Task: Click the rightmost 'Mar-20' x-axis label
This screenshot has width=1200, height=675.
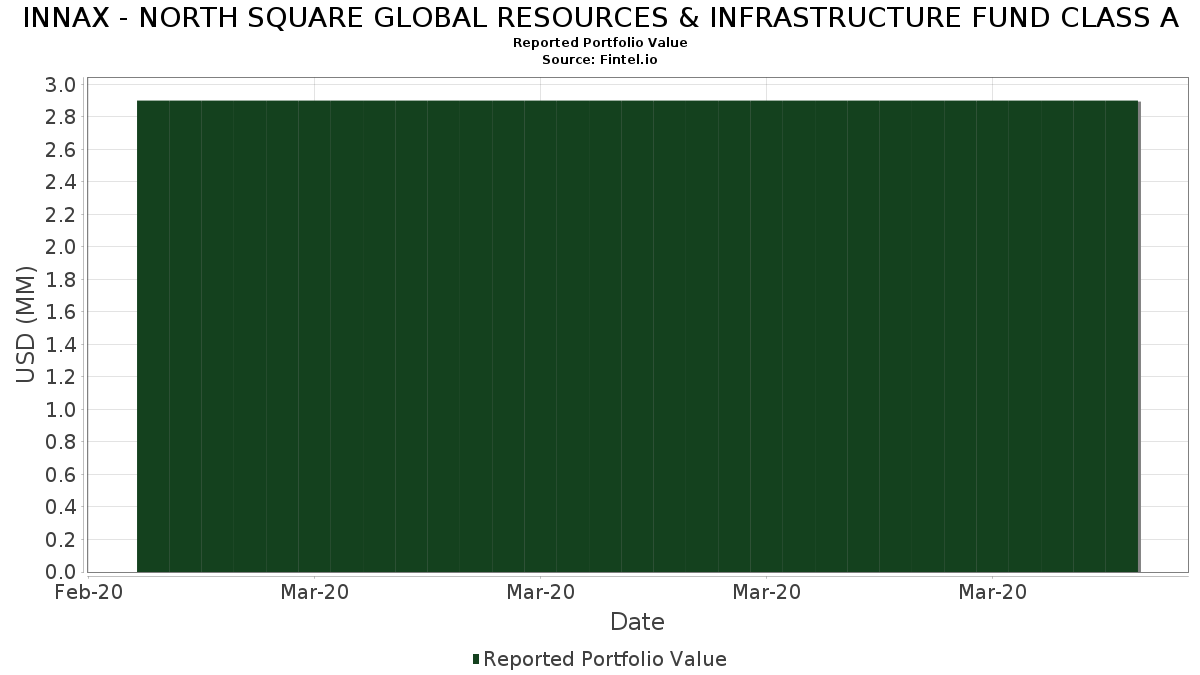Action: point(992,592)
